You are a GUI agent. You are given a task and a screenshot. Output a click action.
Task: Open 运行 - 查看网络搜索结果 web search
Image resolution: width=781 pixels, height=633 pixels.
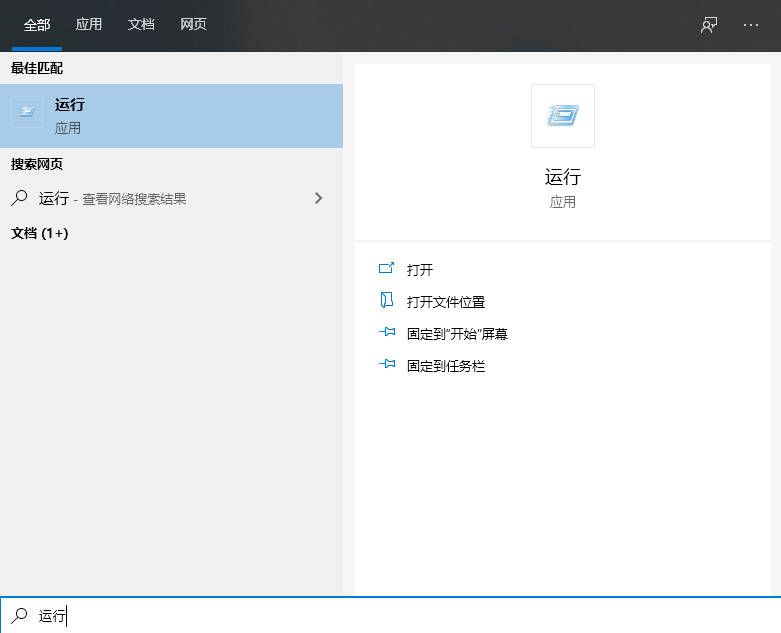[x=112, y=199]
